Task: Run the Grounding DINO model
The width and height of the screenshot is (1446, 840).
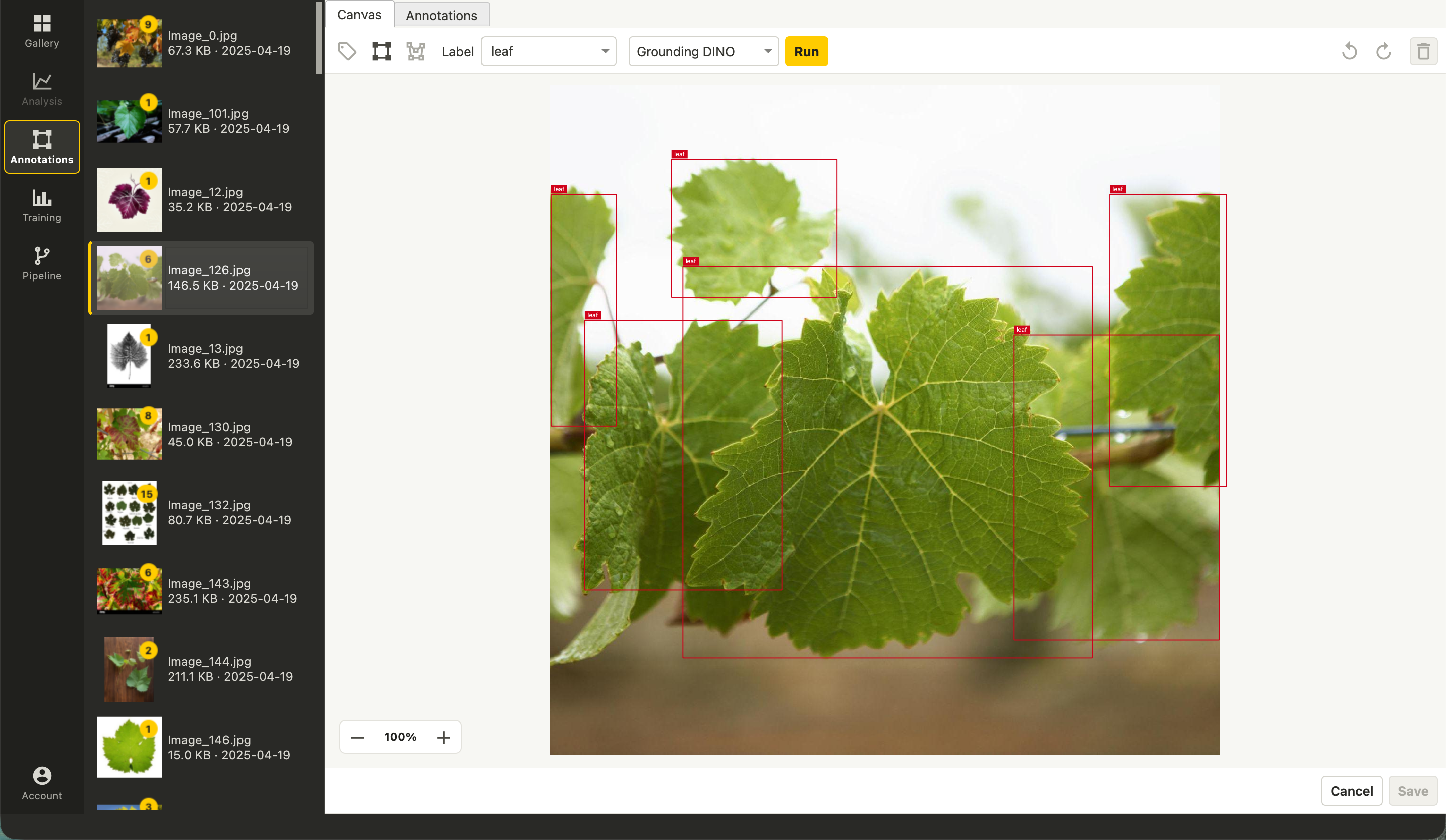Action: (806, 52)
